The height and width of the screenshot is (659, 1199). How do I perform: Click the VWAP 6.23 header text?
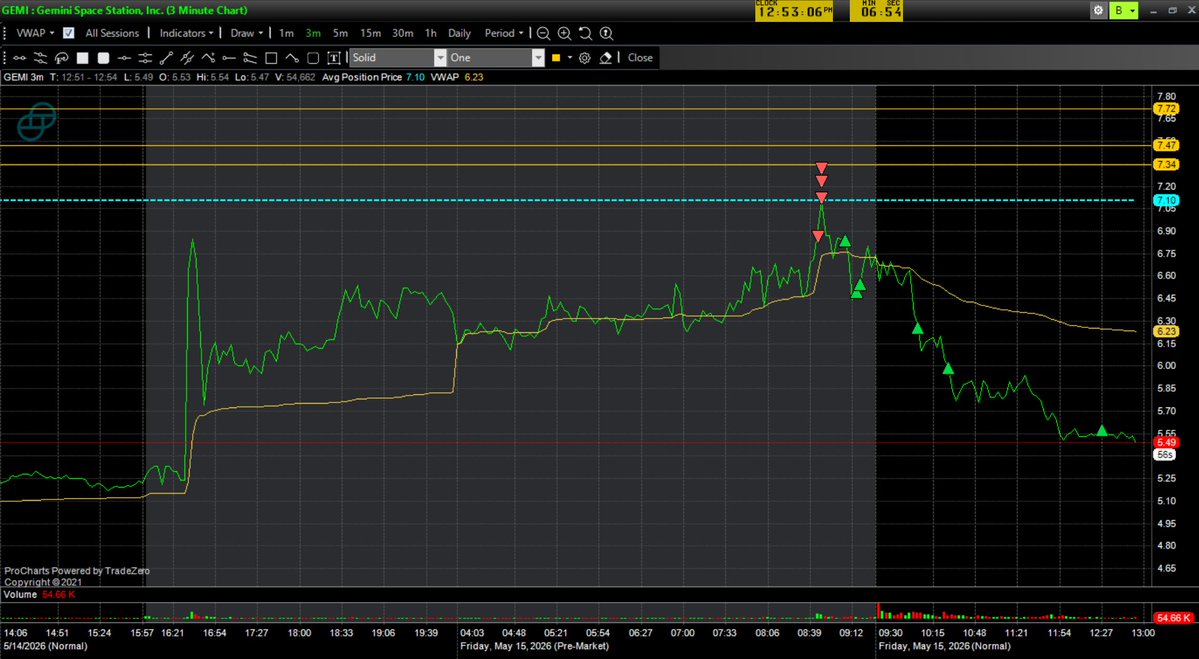coord(457,77)
